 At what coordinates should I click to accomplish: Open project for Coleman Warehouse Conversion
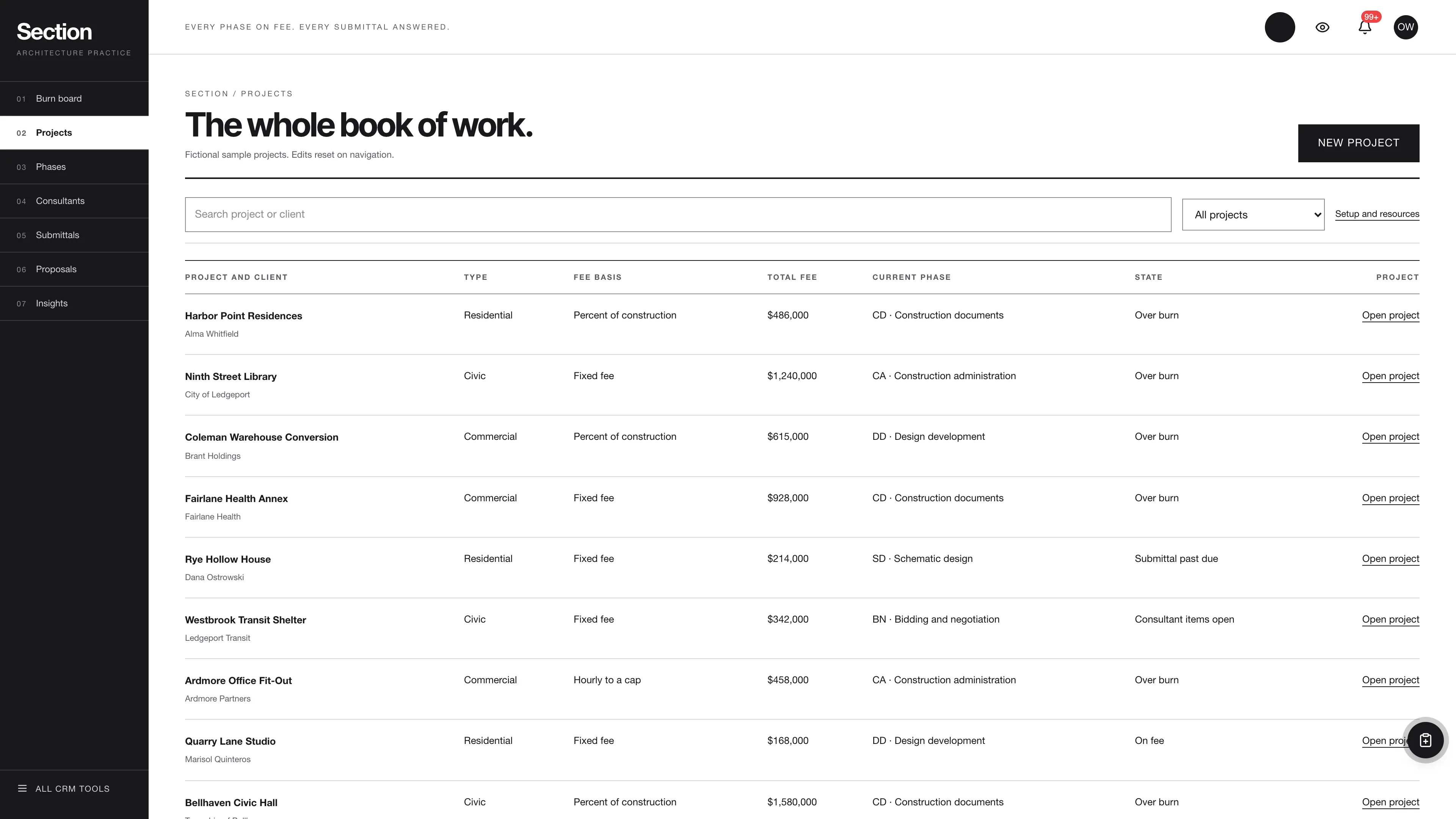pos(1390,436)
